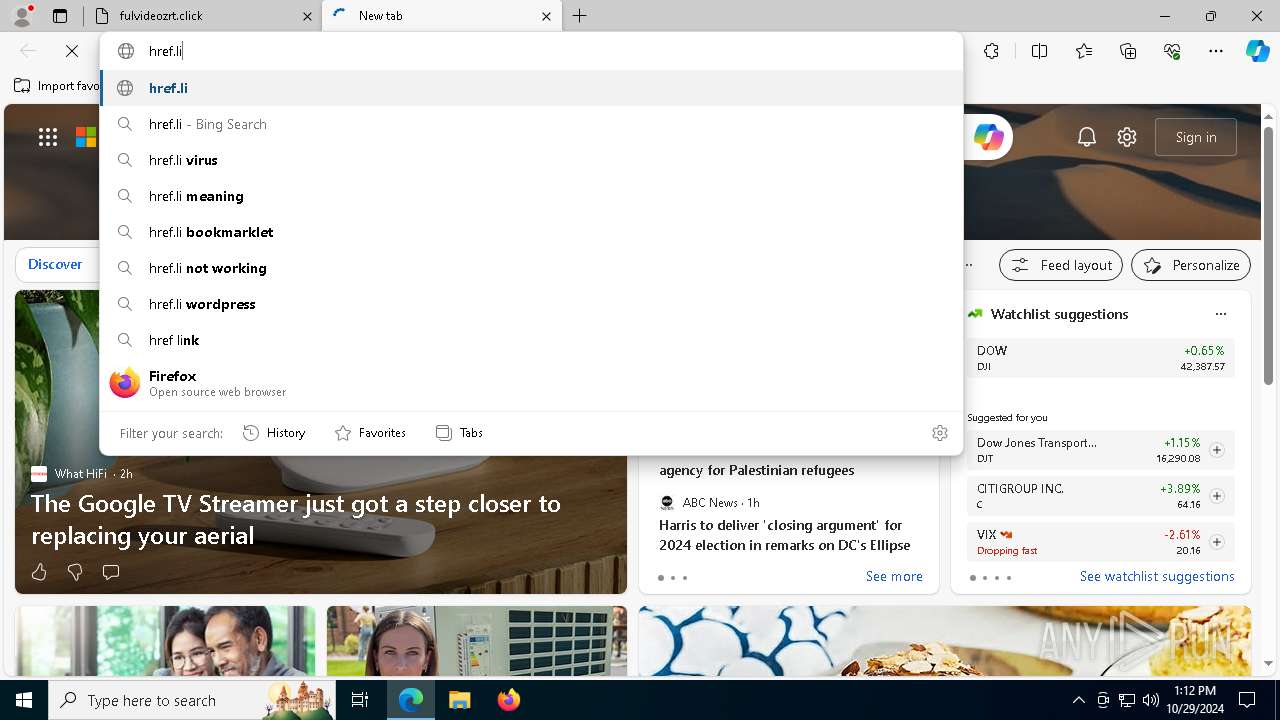Open Harris closing argument headline
The width and height of the screenshot is (1280, 720).
coord(785,535)
